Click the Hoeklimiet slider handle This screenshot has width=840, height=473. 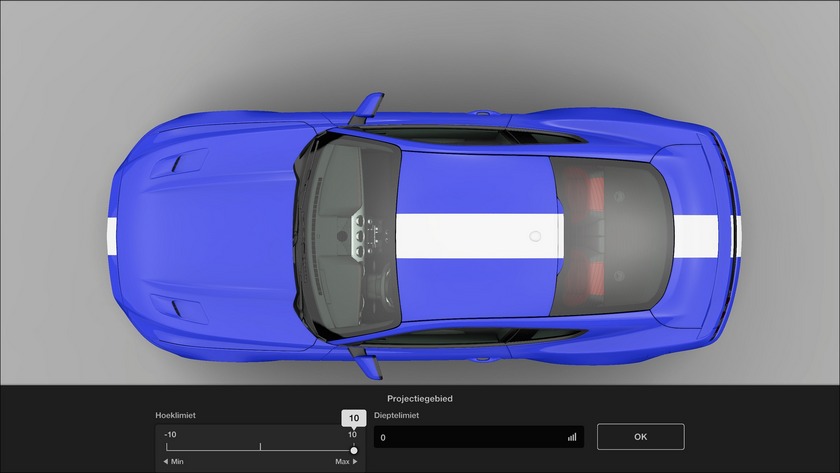tap(353, 450)
